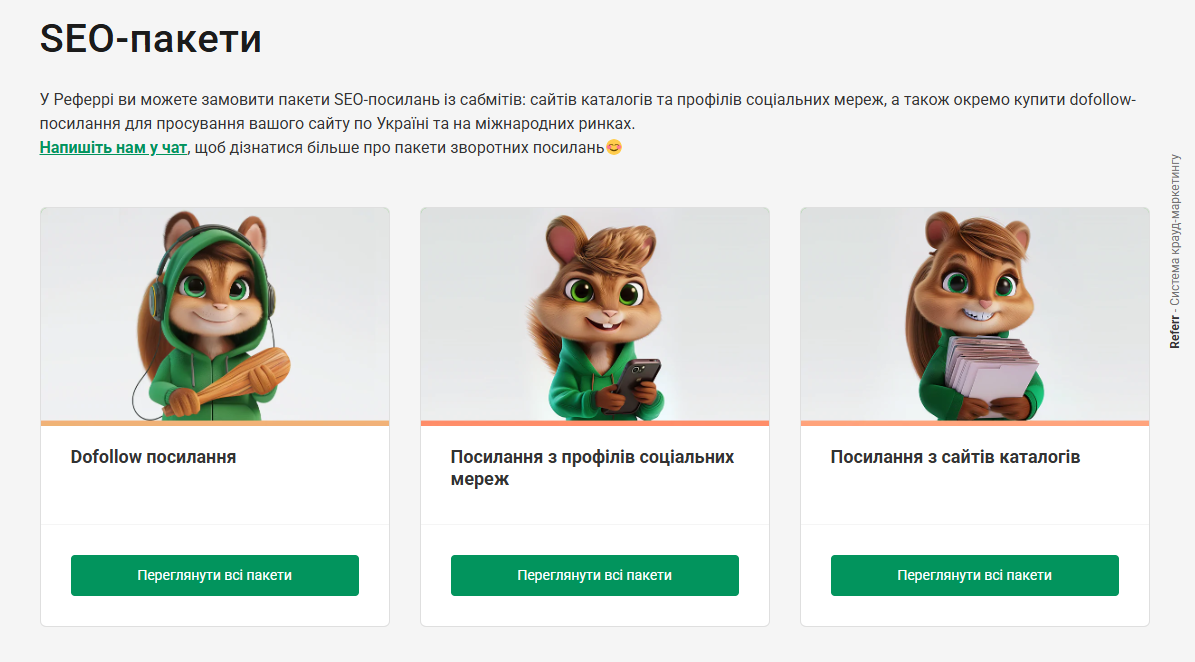Select the "Посилання з профілів соціальних мереж" title
The width and height of the screenshot is (1195, 662).
(x=591, y=466)
